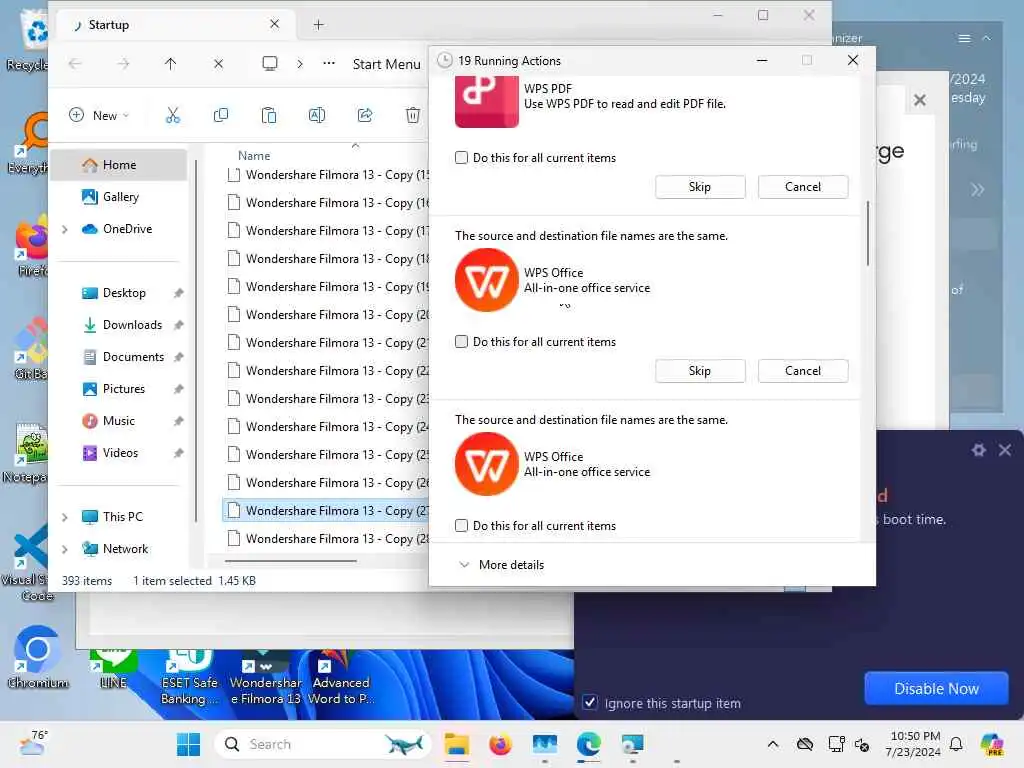Open Visual Studio Code desktop shortcut

pos(26,562)
